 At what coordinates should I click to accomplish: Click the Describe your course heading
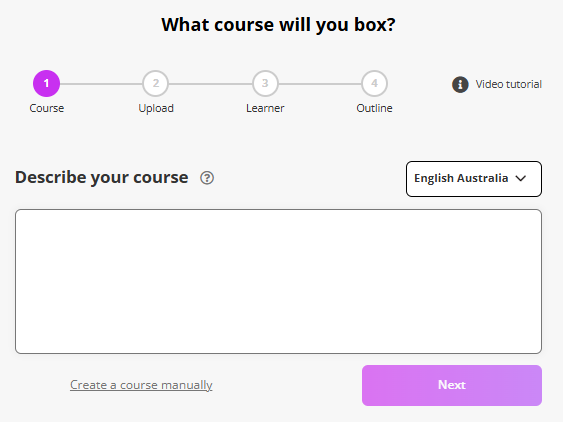(x=102, y=177)
